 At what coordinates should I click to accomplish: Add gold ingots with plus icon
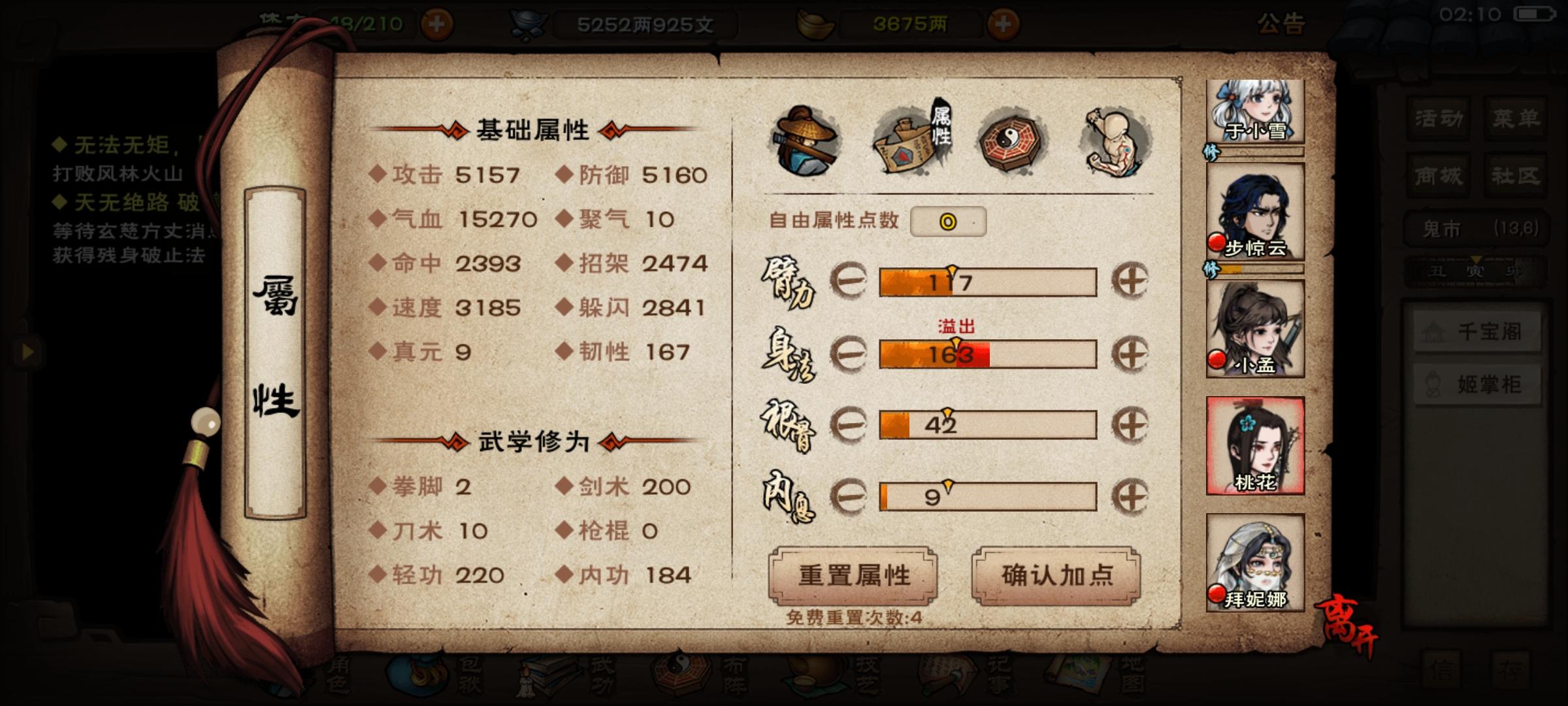pos(1003,25)
